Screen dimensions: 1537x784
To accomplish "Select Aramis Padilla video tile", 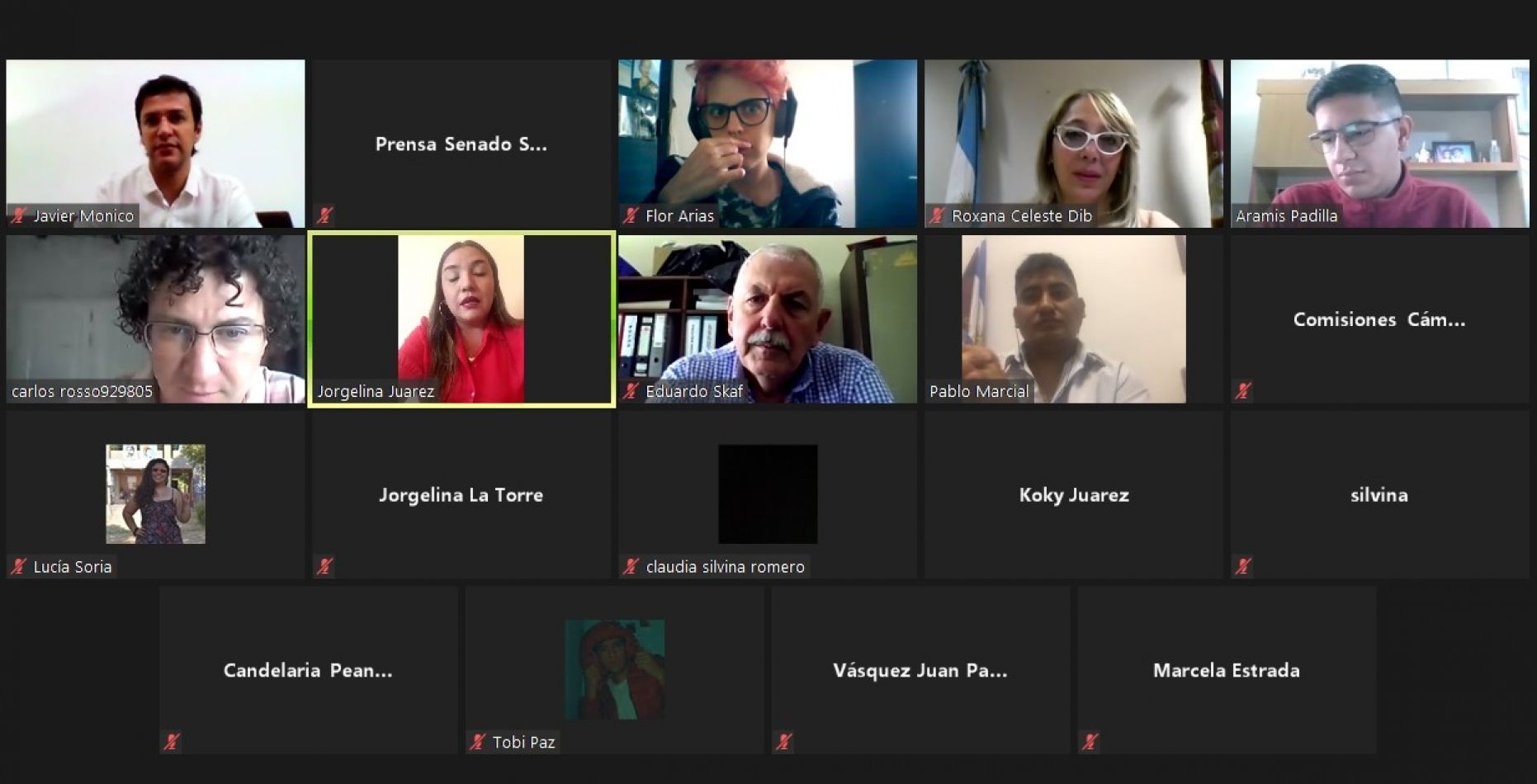I will pyautogui.click(x=1379, y=144).
